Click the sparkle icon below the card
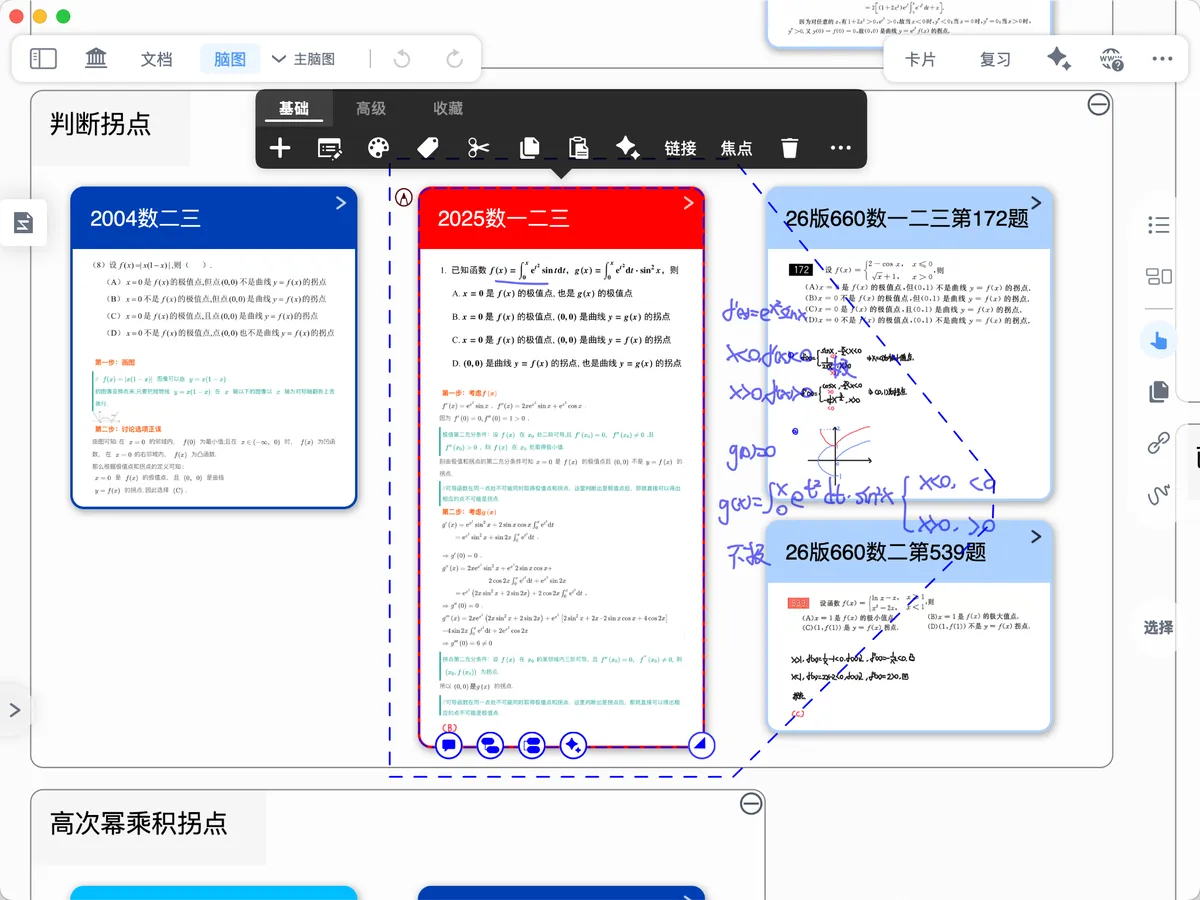 point(573,744)
